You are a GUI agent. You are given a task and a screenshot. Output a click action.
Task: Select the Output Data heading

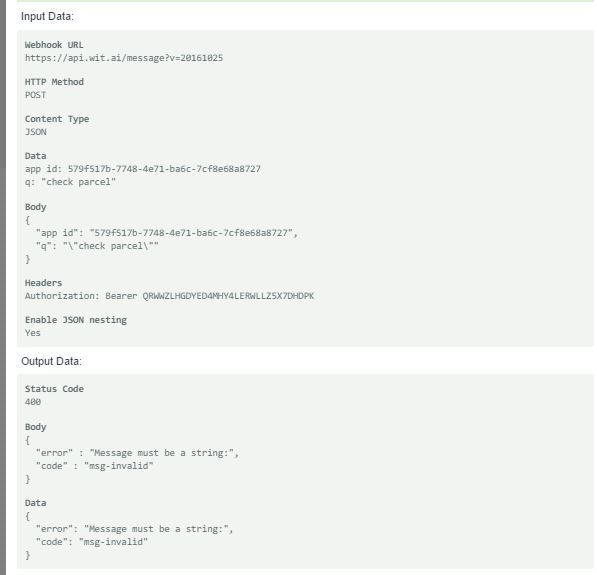pyautogui.click(x=51, y=361)
